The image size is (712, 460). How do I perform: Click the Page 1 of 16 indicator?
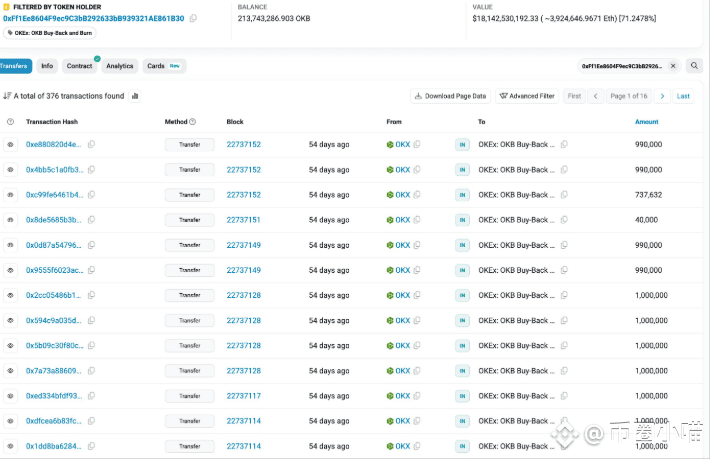(x=628, y=96)
